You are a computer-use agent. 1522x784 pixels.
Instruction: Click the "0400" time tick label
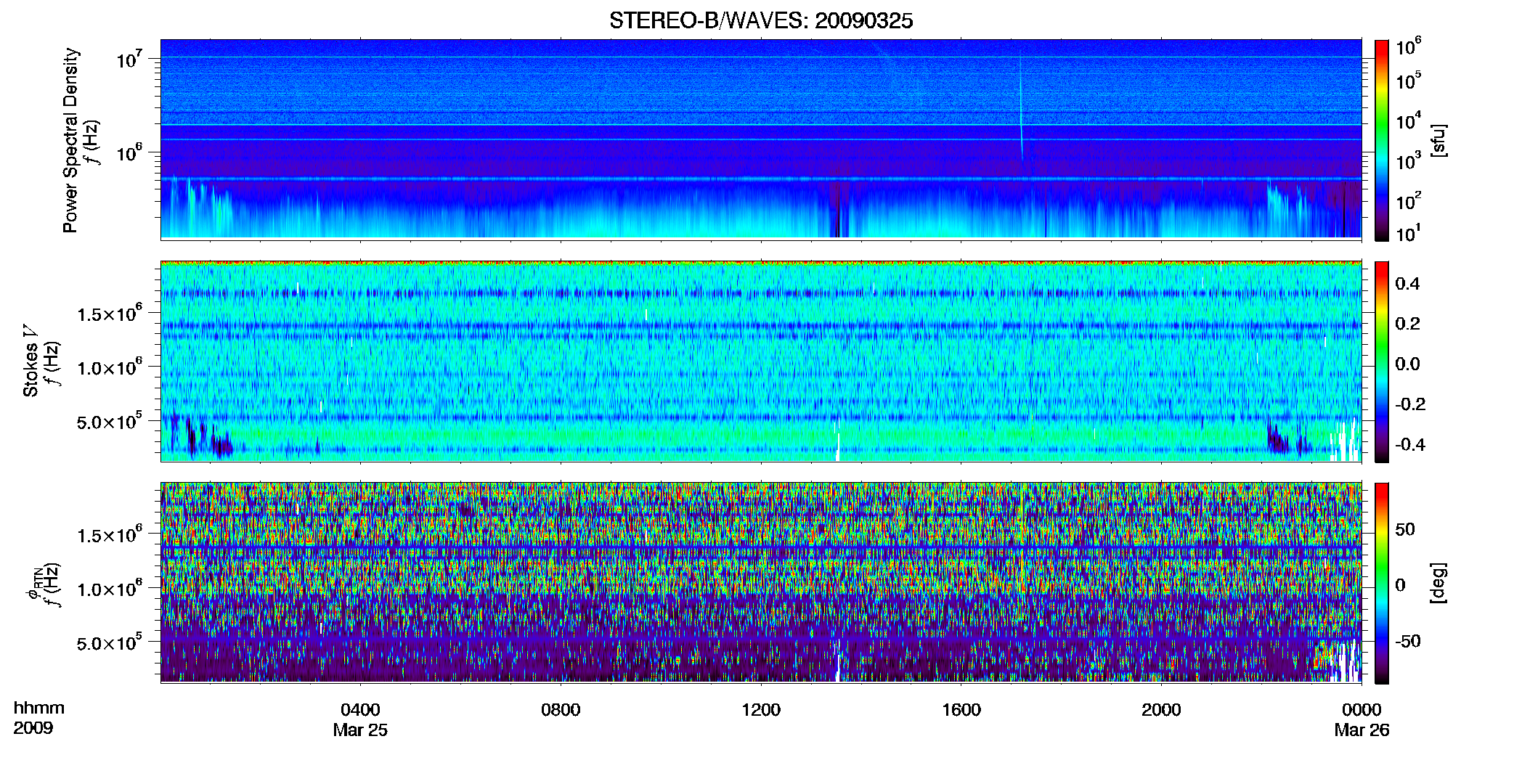(360, 709)
